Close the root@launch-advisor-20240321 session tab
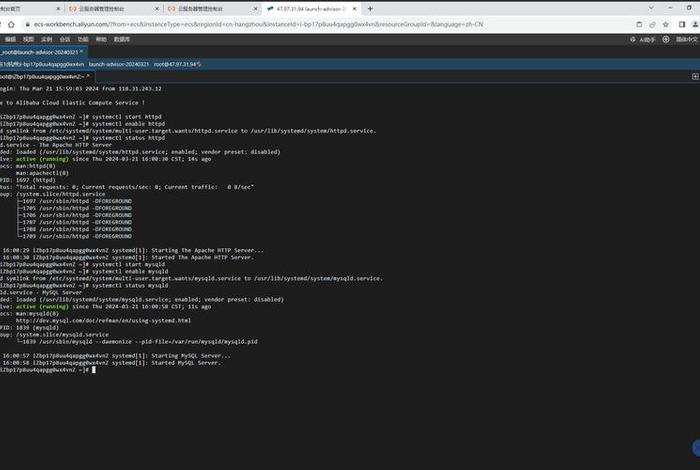The width and height of the screenshot is (700, 470). click(x=81, y=51)
